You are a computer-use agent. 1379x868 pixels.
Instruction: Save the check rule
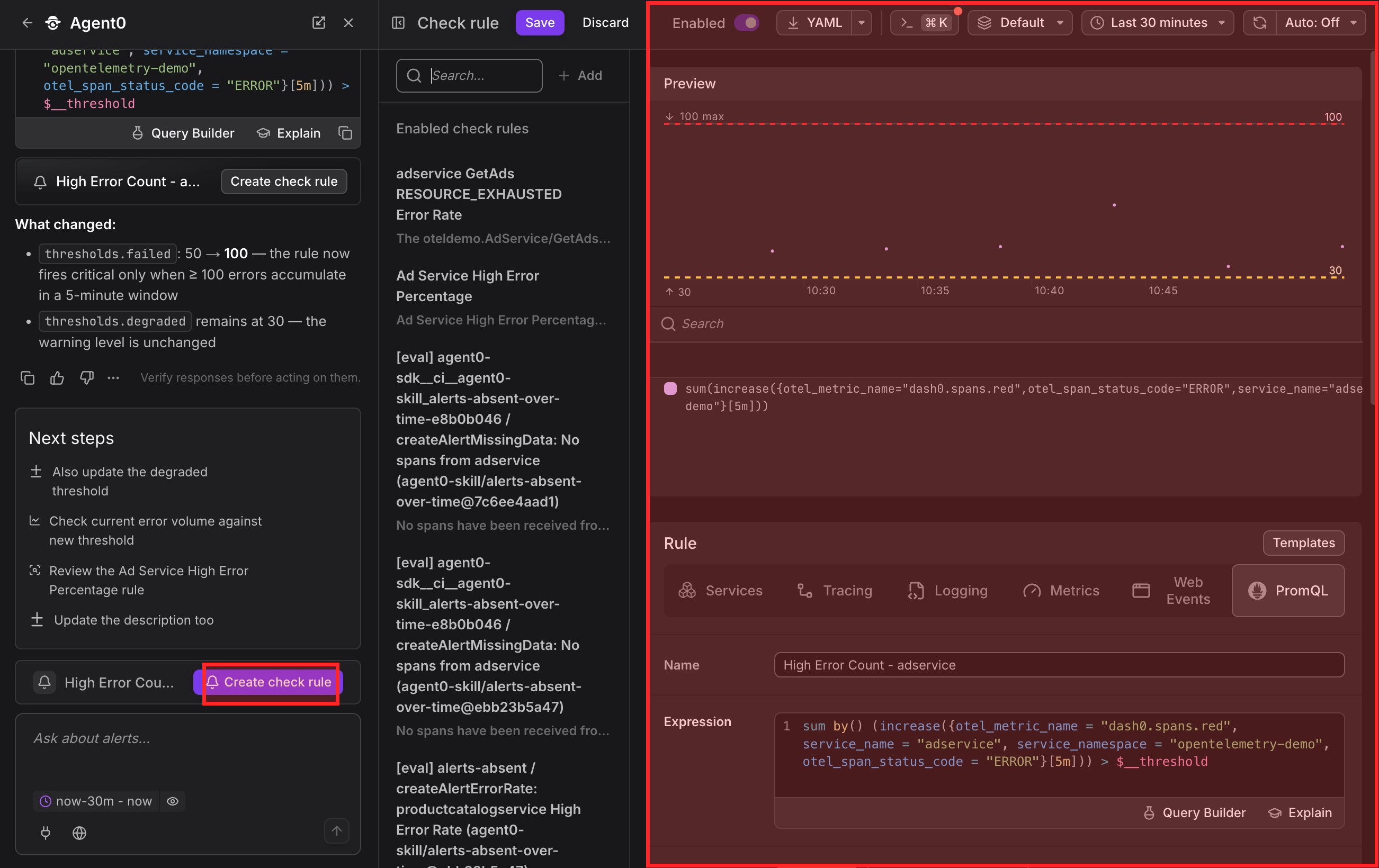(x=540, y=23)
